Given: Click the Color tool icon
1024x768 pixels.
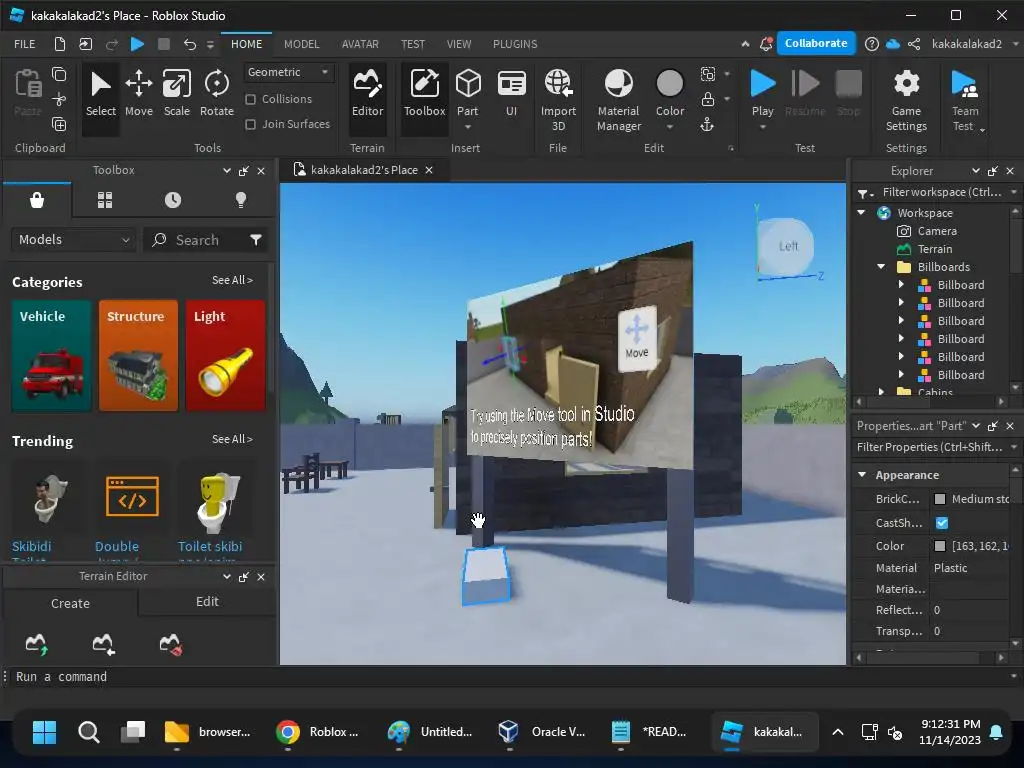Looking at the screenshot, I should (x=669, y=84).
